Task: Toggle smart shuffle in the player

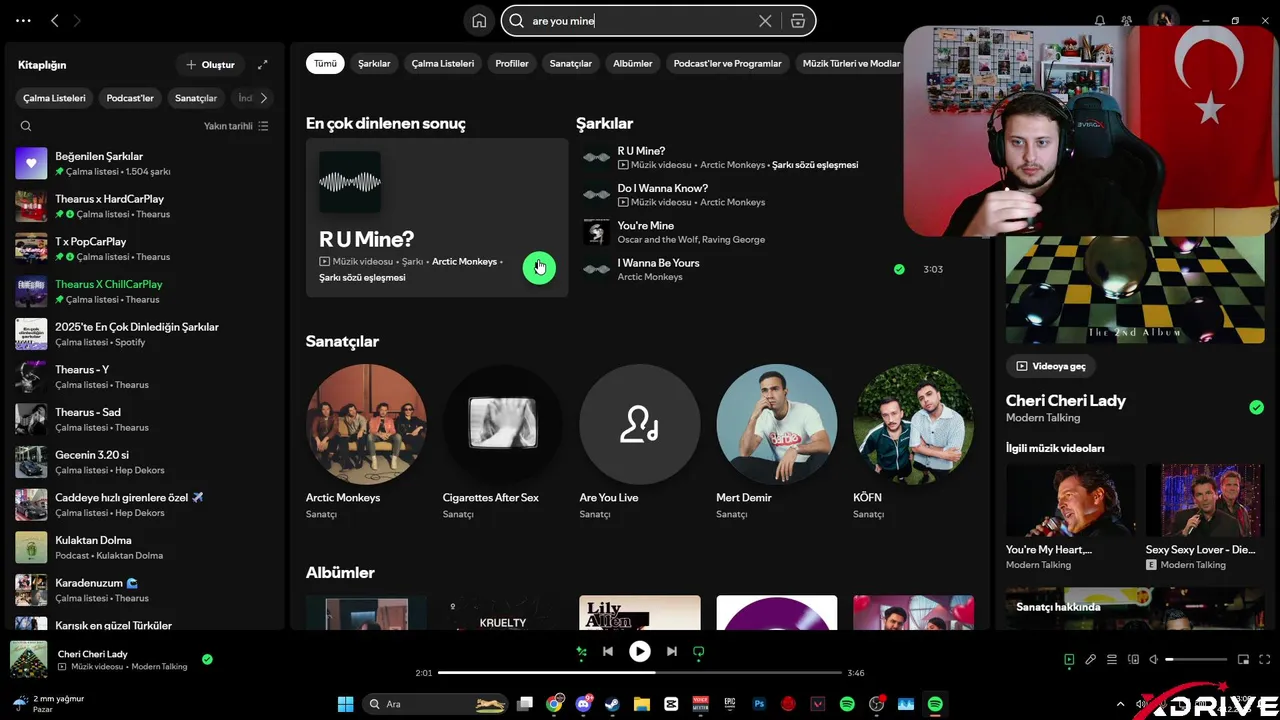Action: point(581,651)
